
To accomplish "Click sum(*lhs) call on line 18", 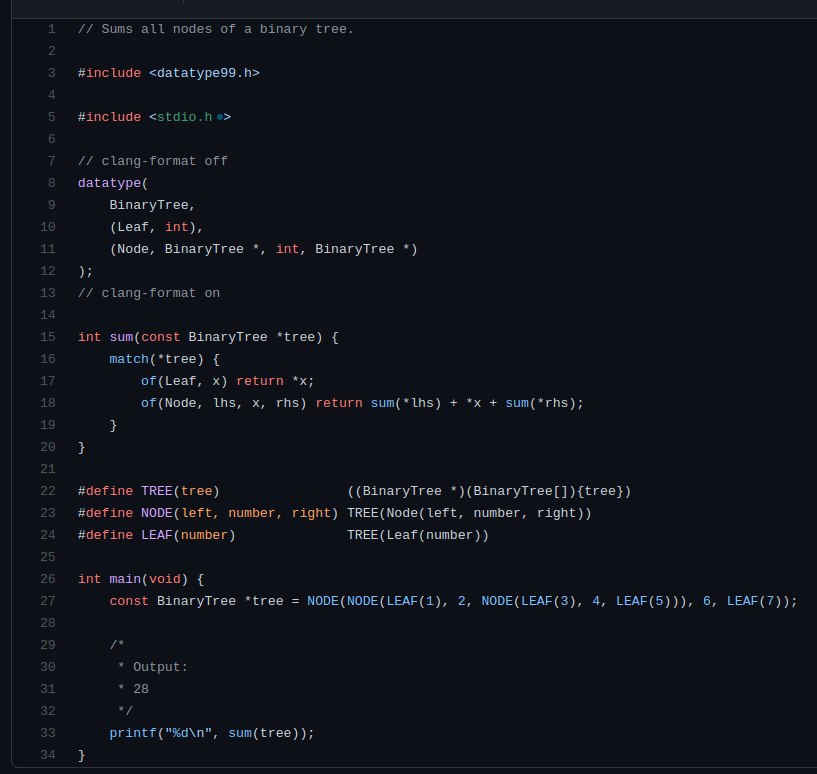I will point(406,403).
